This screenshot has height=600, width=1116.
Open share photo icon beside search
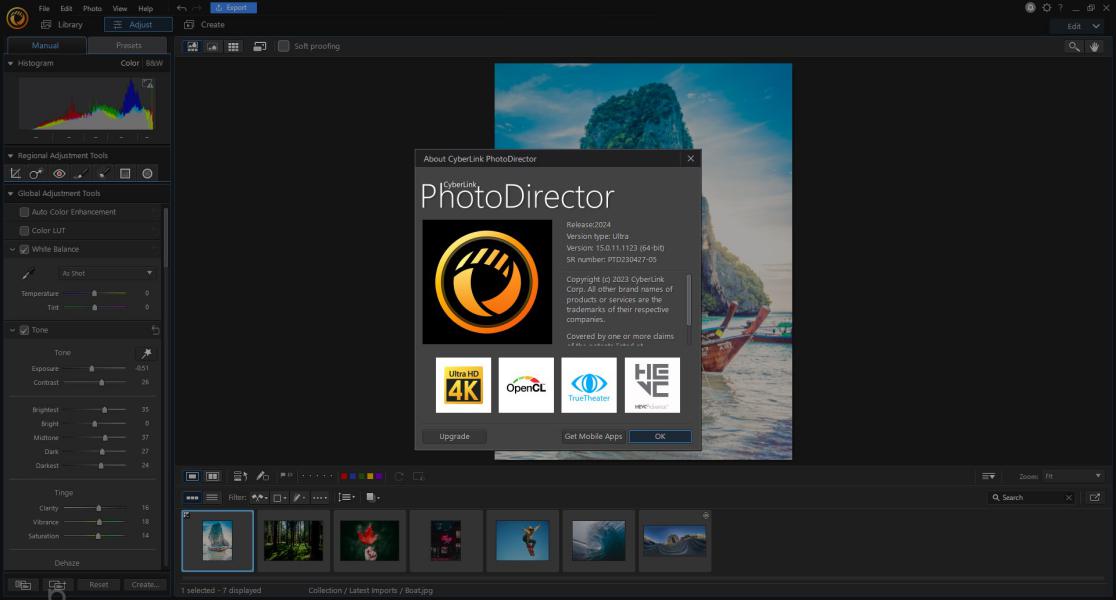(x=1095, y=498)
